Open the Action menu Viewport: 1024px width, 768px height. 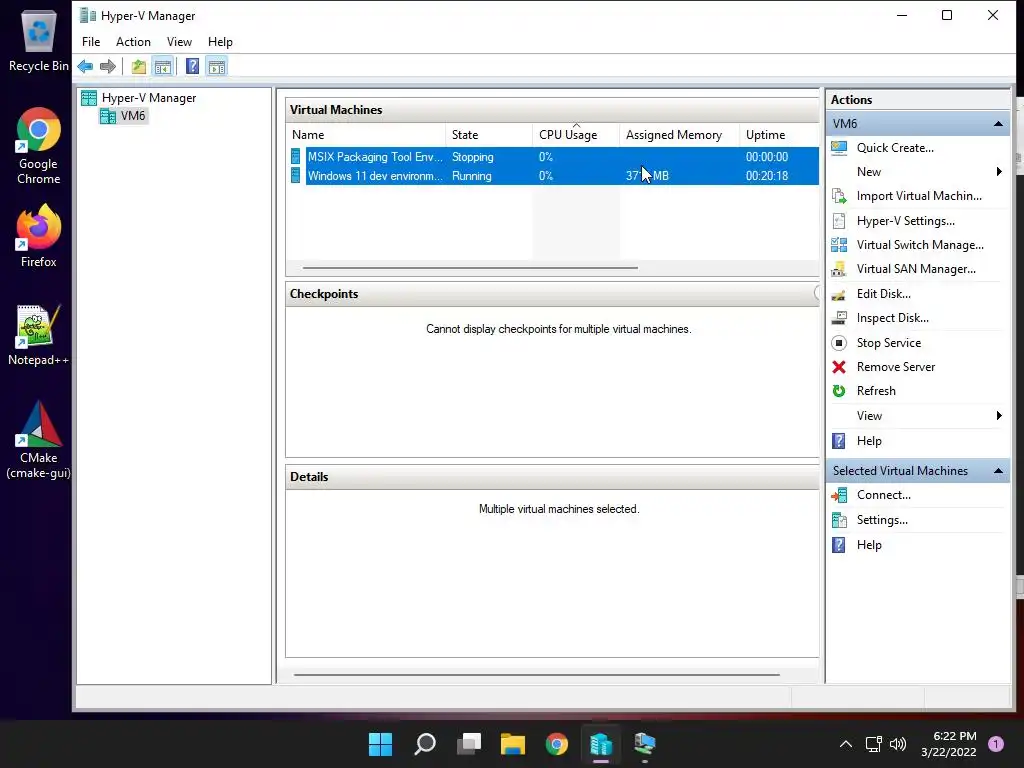[133, 42]
